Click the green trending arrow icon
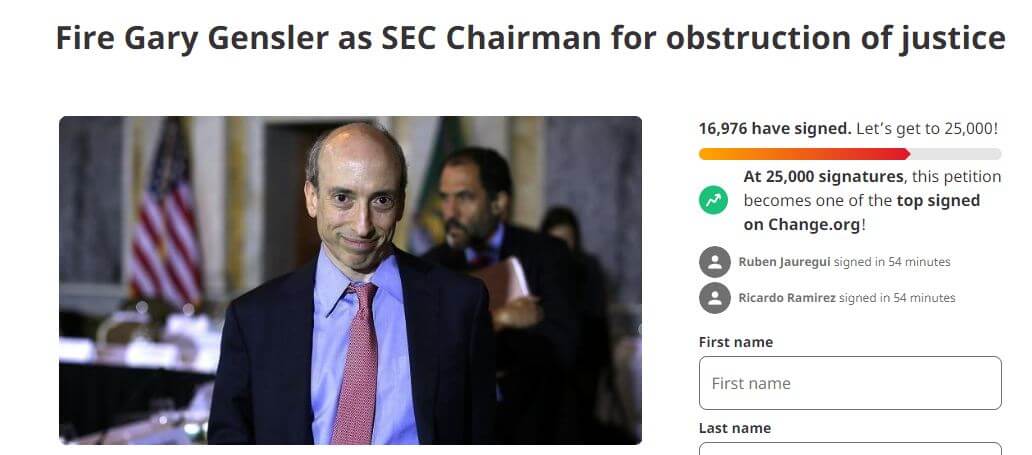1032x455 pixels. [x=713, y=200]
